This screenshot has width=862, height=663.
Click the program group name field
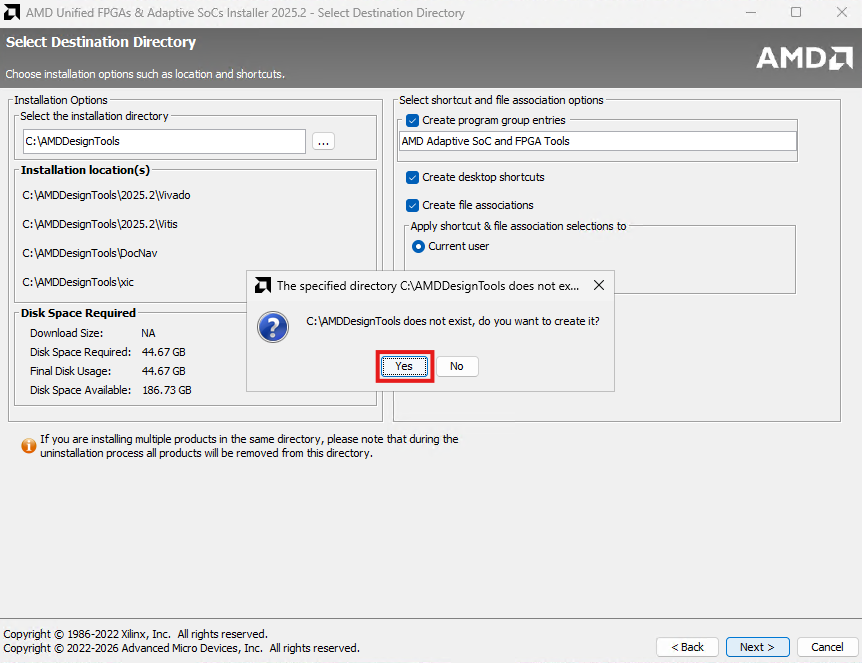[598, 141]
